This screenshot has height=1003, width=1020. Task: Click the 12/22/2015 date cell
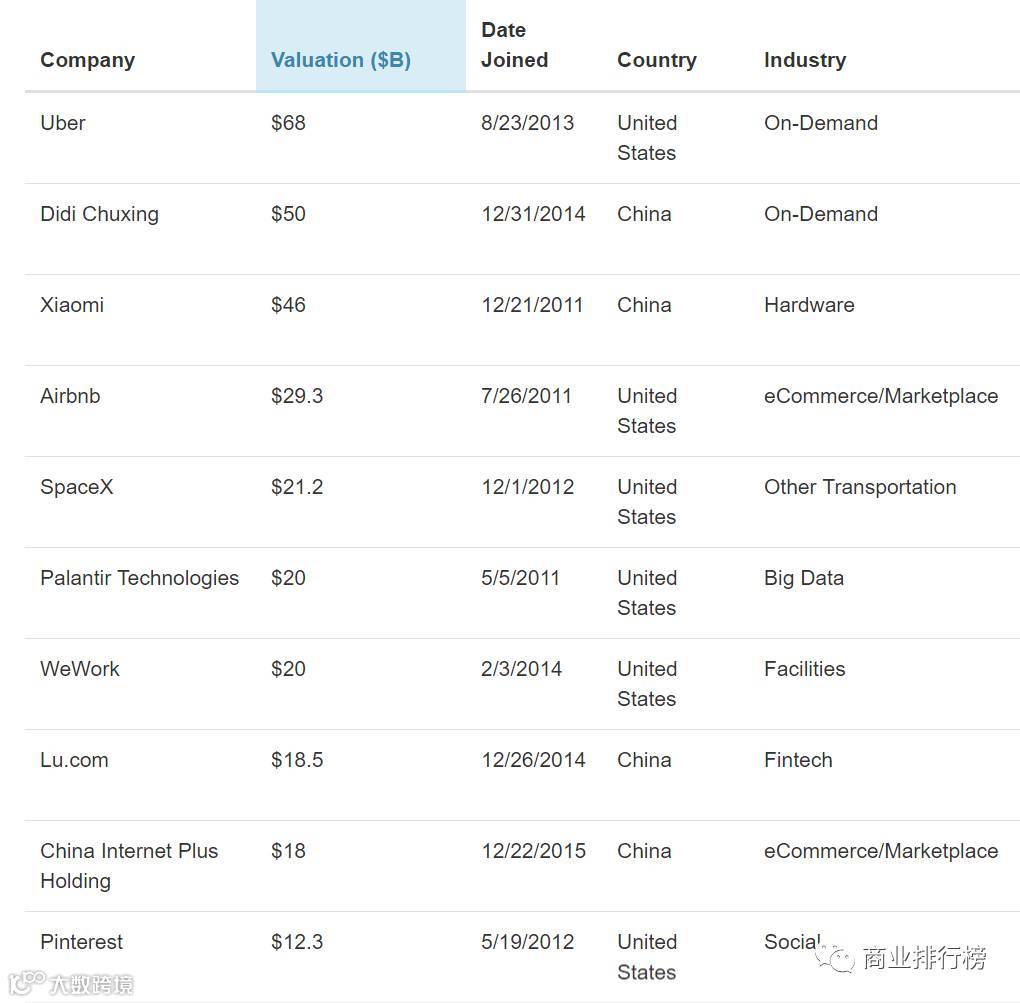pyautogui.click(x=533, y=851)
